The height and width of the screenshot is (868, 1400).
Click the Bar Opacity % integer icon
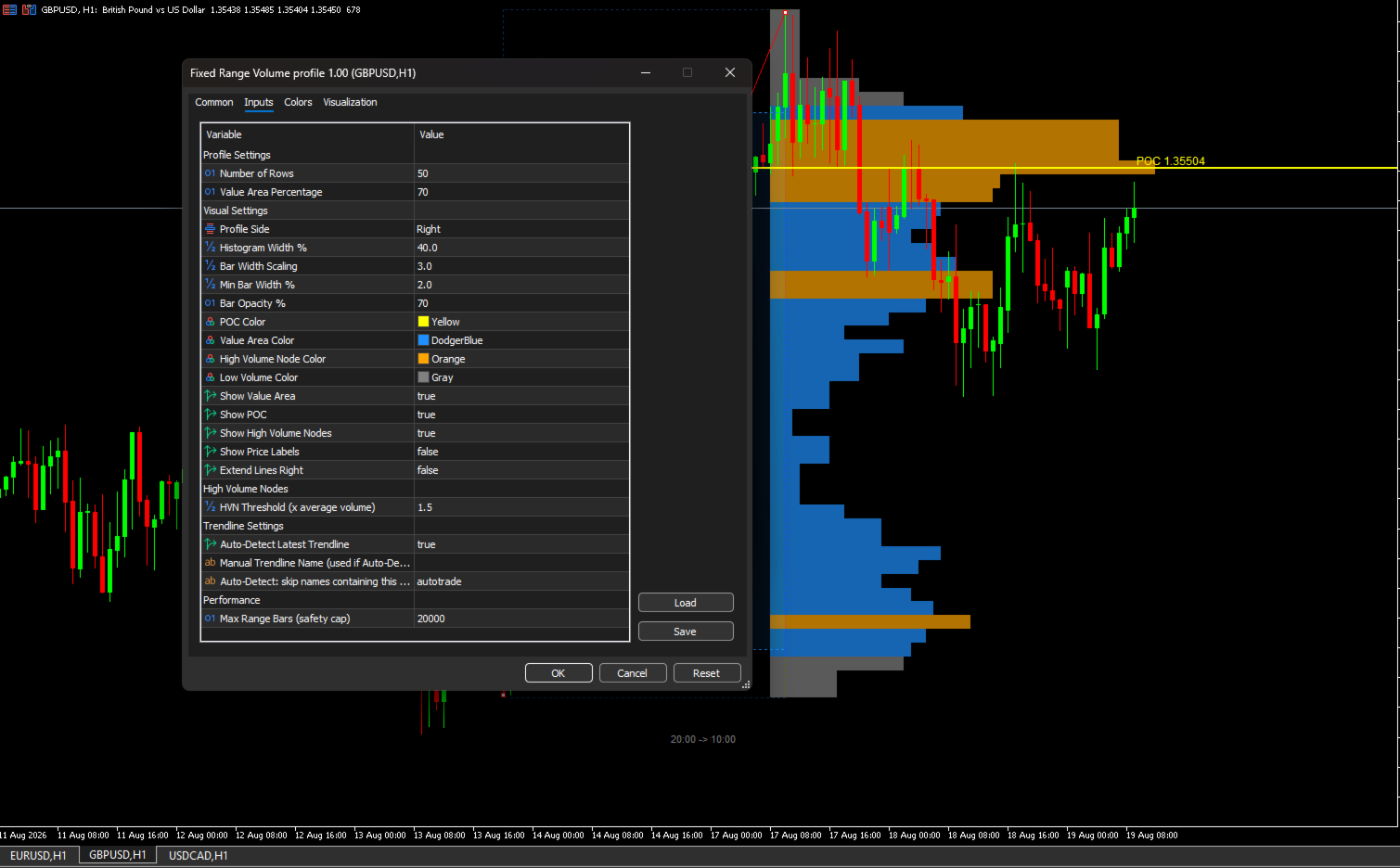pos(210,303)
